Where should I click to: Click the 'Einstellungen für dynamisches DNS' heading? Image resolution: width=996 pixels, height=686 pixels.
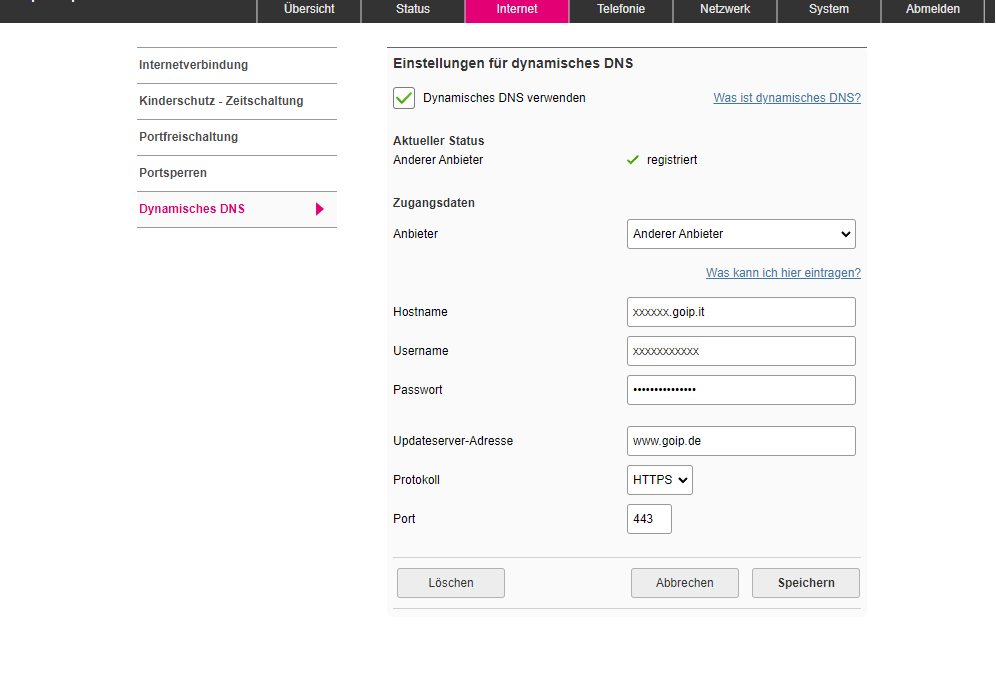tap(513, 64)
